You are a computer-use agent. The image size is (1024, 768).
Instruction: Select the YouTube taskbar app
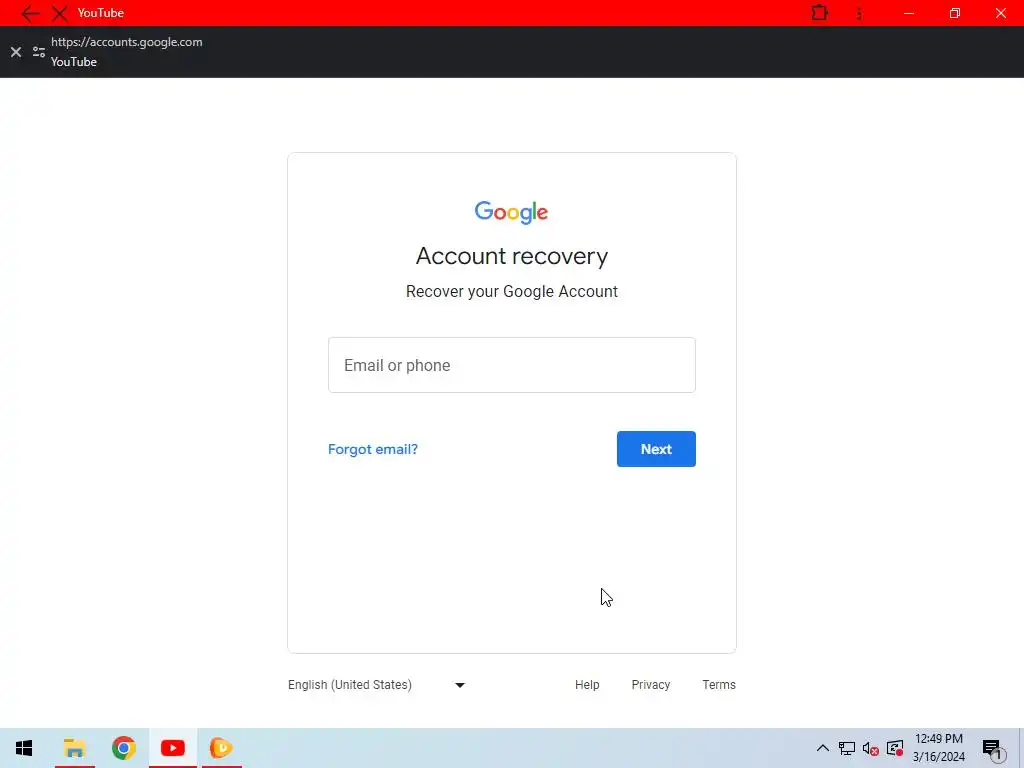(172, 748)
